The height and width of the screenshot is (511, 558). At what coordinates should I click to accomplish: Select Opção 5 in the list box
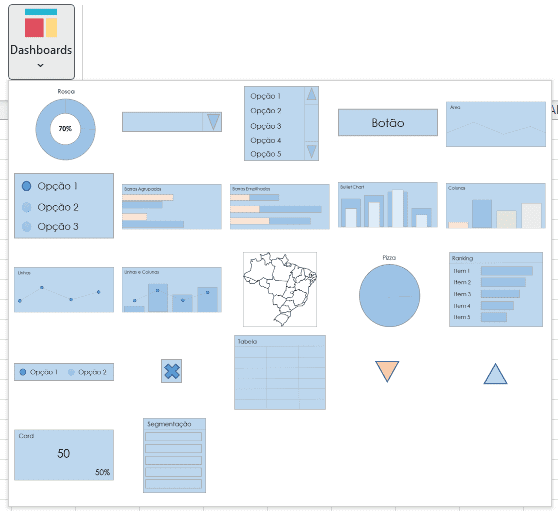266,154
